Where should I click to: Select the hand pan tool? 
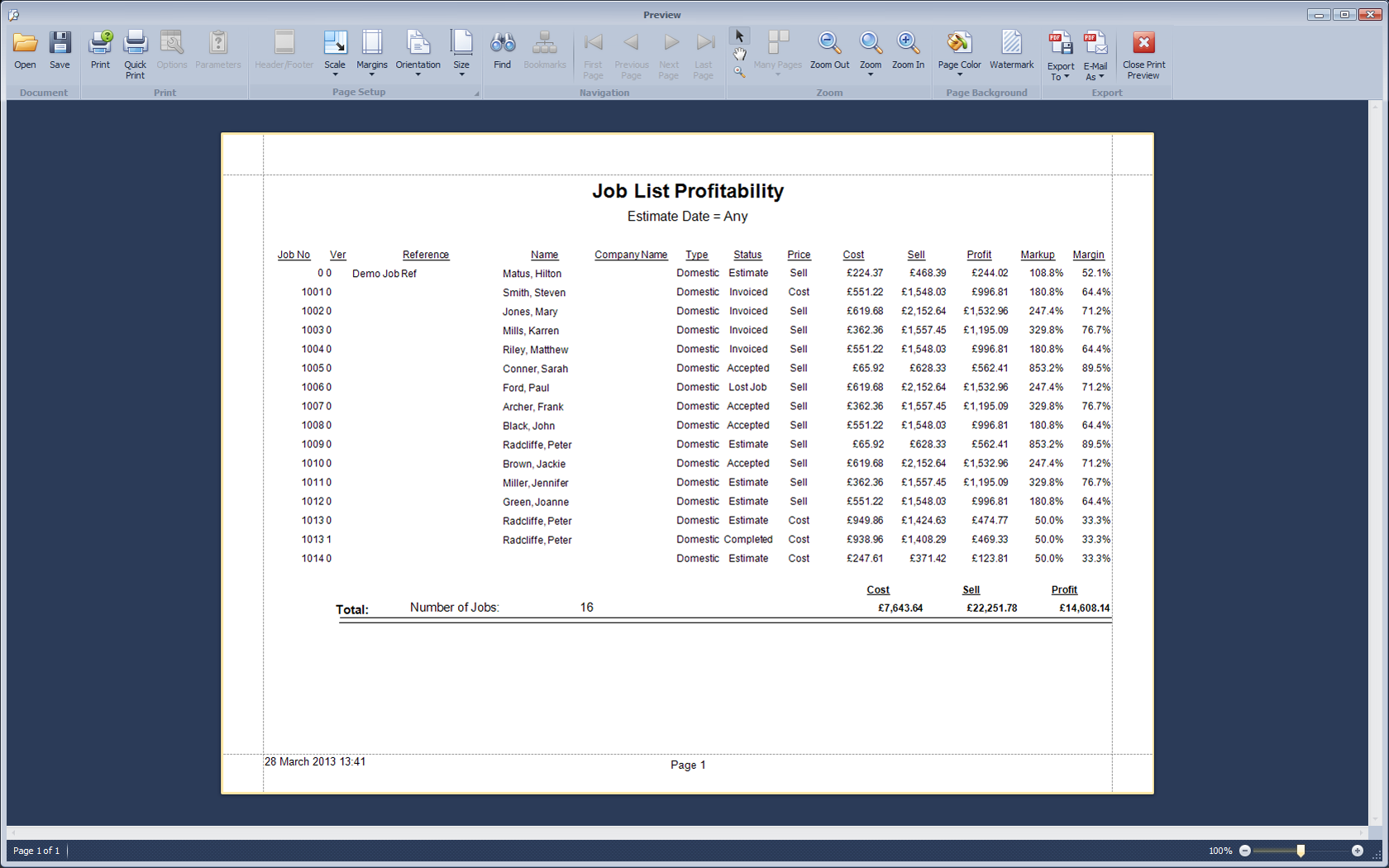tap(739, 55)
